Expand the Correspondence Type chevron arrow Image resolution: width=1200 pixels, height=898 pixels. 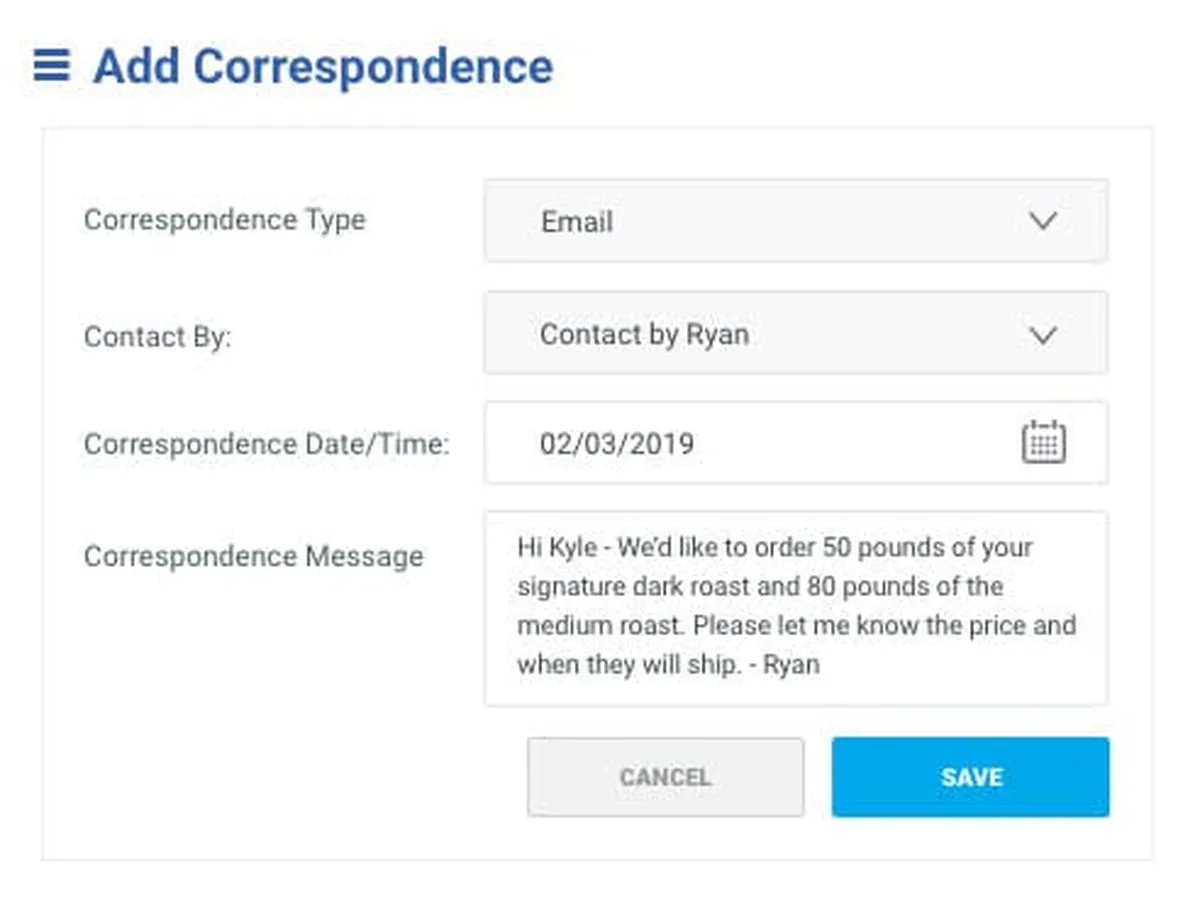[1043, 221]
